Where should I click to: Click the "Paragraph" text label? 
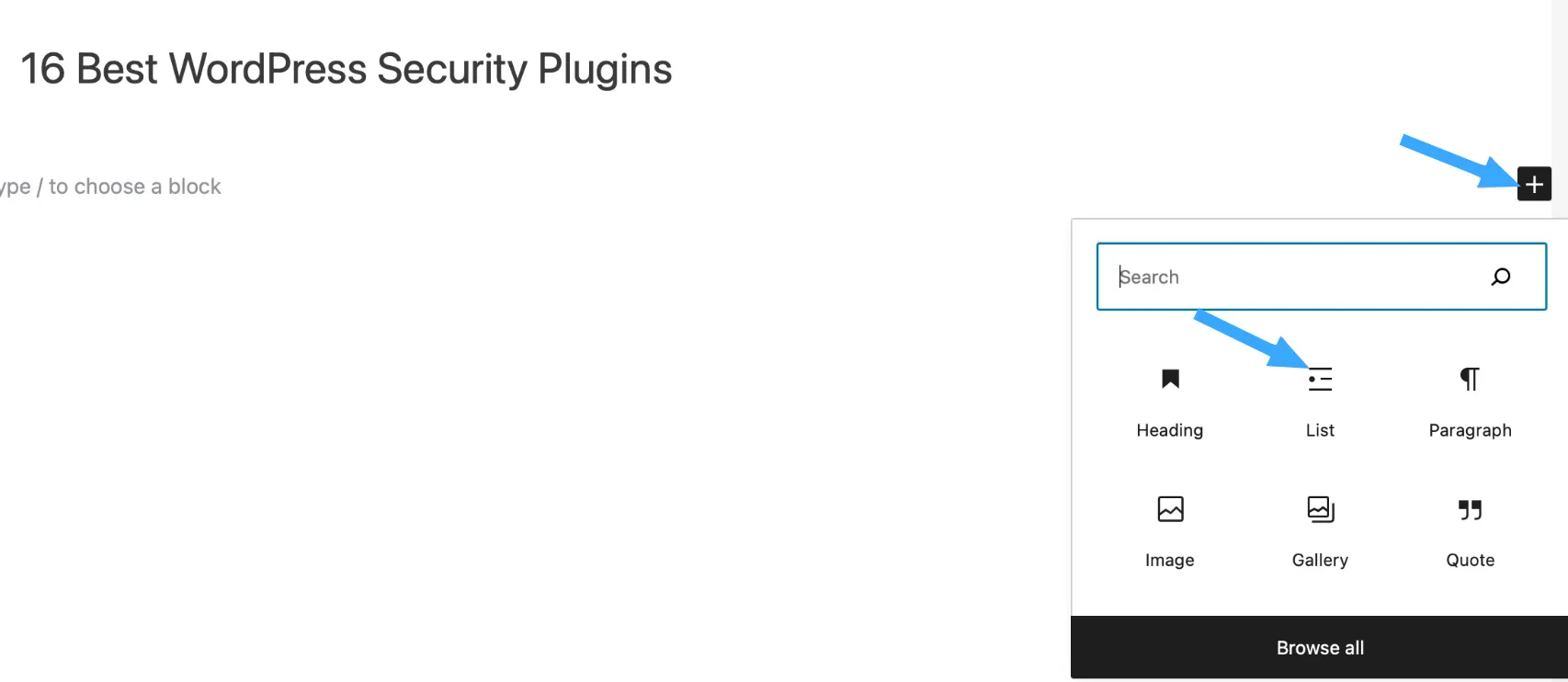tap(1470, 430)
